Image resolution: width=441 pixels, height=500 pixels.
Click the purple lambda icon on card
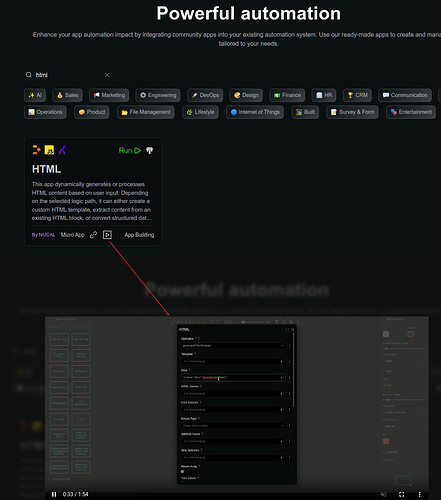coord(62,150)
